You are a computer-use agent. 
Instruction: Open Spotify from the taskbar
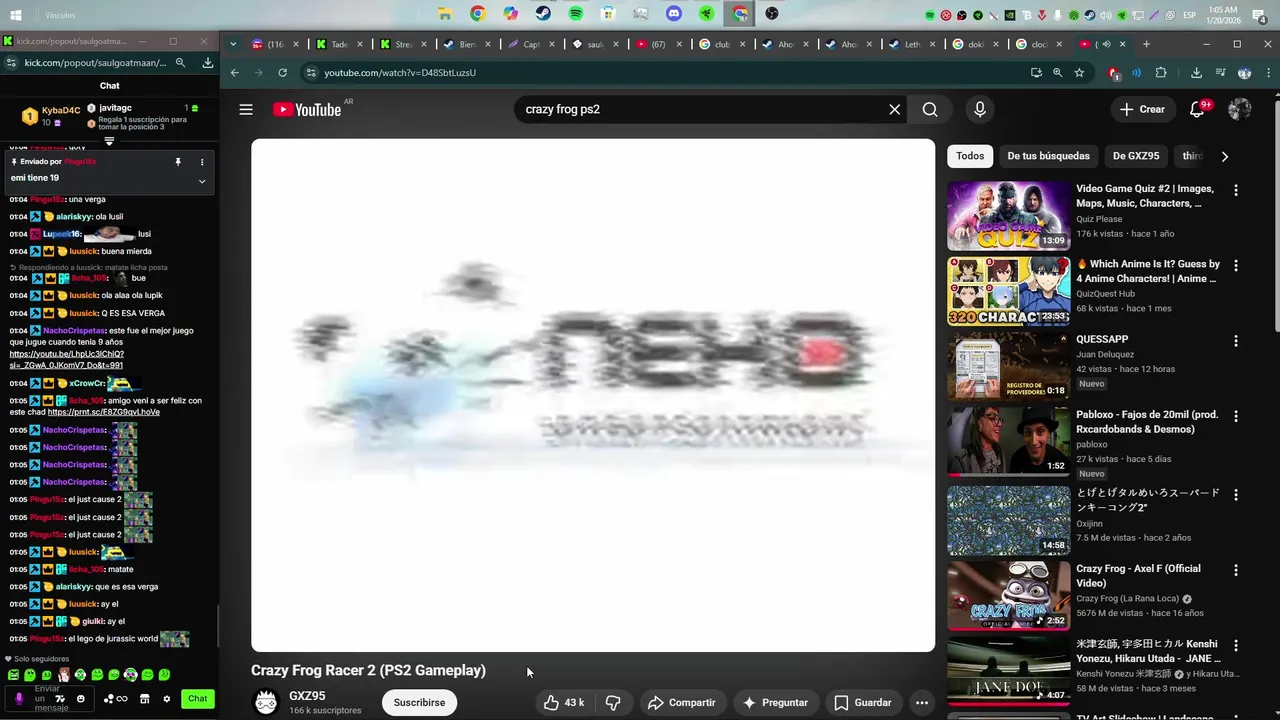click(x=576, y=14)
